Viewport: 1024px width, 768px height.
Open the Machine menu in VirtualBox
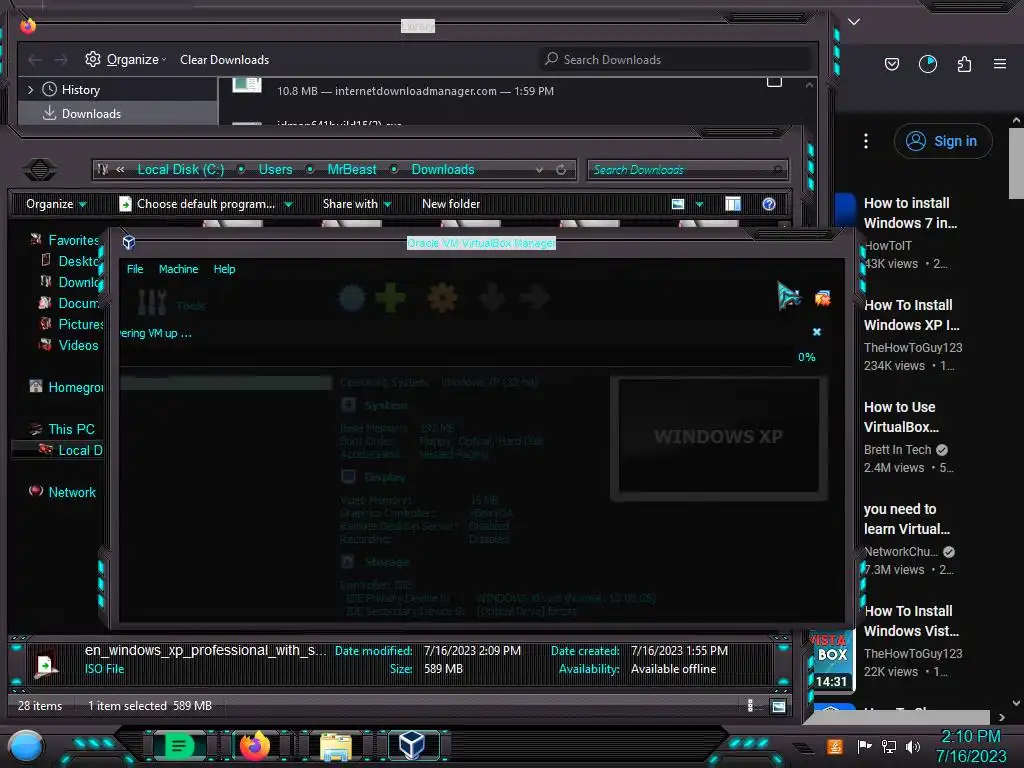[x=178, y=269]
